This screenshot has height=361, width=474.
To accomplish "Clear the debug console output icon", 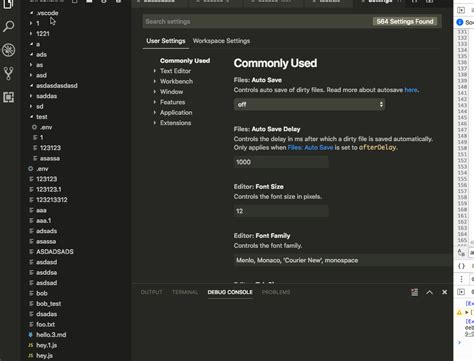I will 414,292.
